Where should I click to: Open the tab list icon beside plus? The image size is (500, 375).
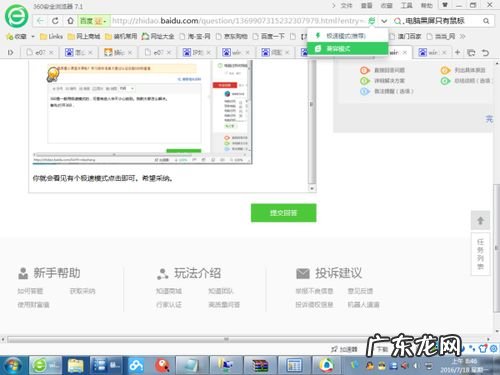click(471, 52)
